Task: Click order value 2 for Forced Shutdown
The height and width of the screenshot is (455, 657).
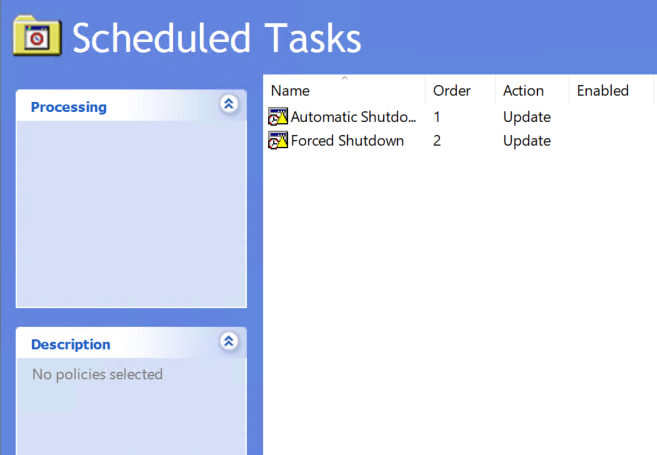Action: coord(437,141)
